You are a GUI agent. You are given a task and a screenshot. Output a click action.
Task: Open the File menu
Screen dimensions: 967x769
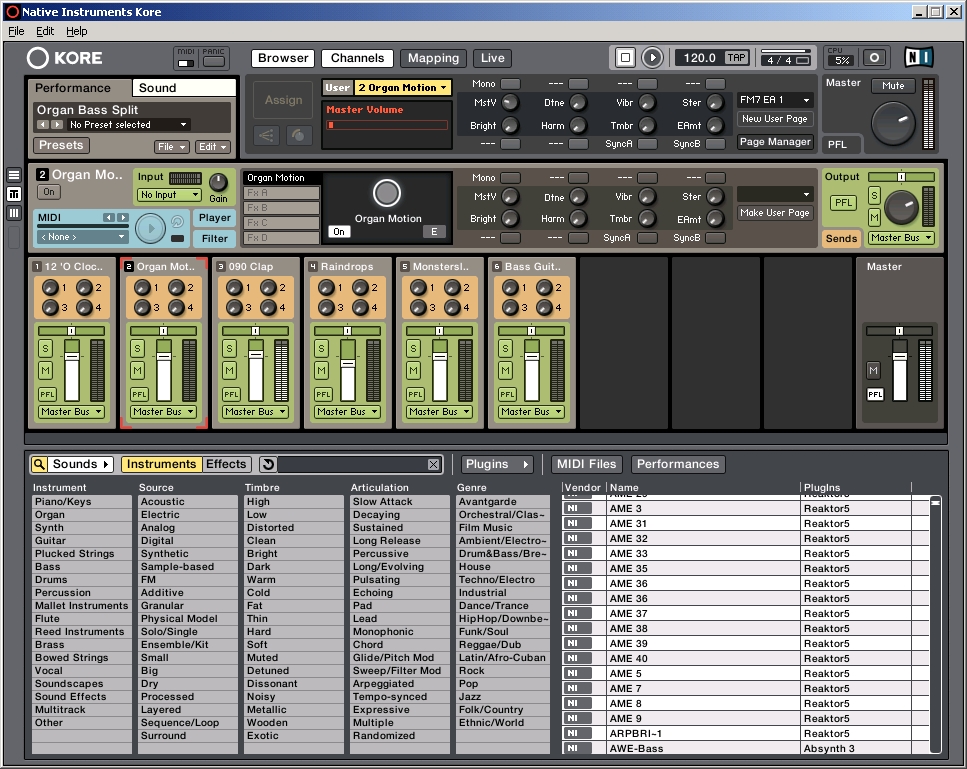pos(16,31)
